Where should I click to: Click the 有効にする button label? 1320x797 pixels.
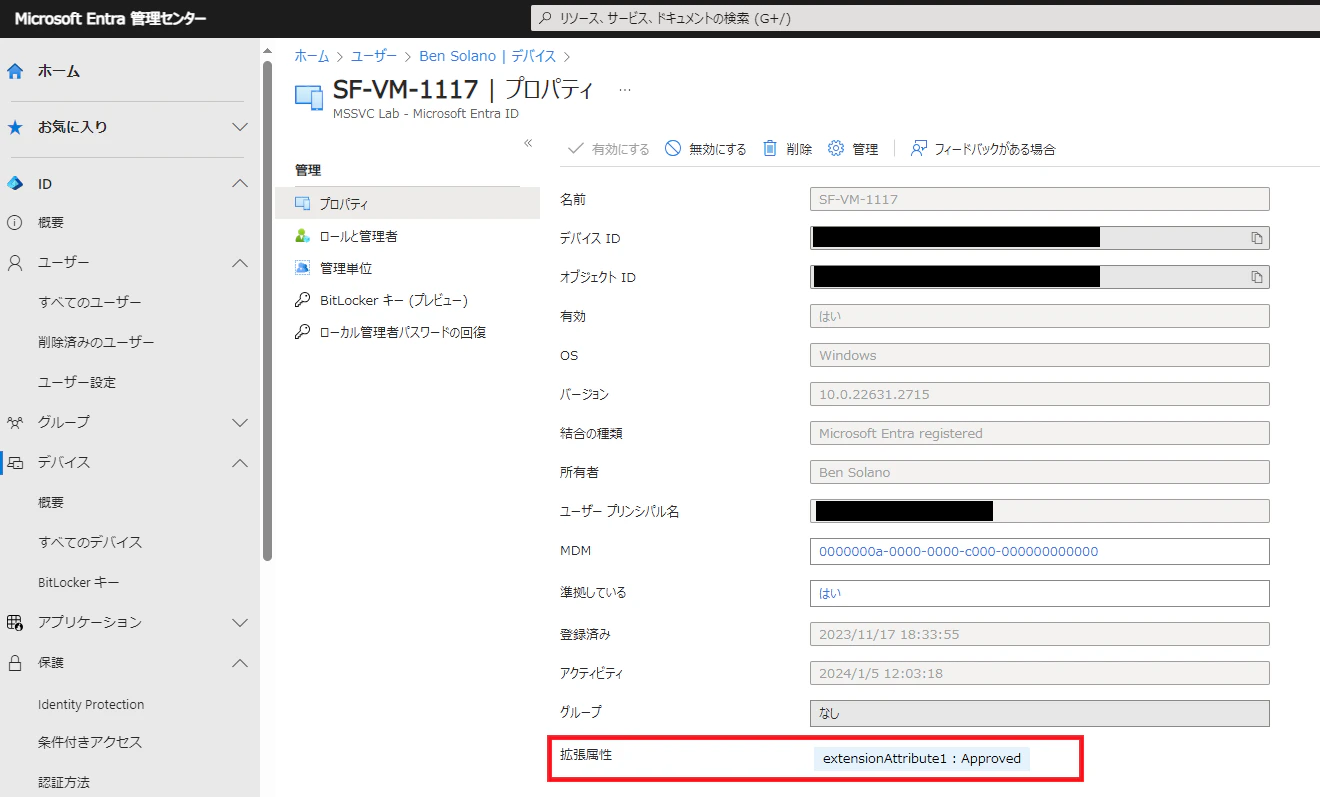coord(621,149)
